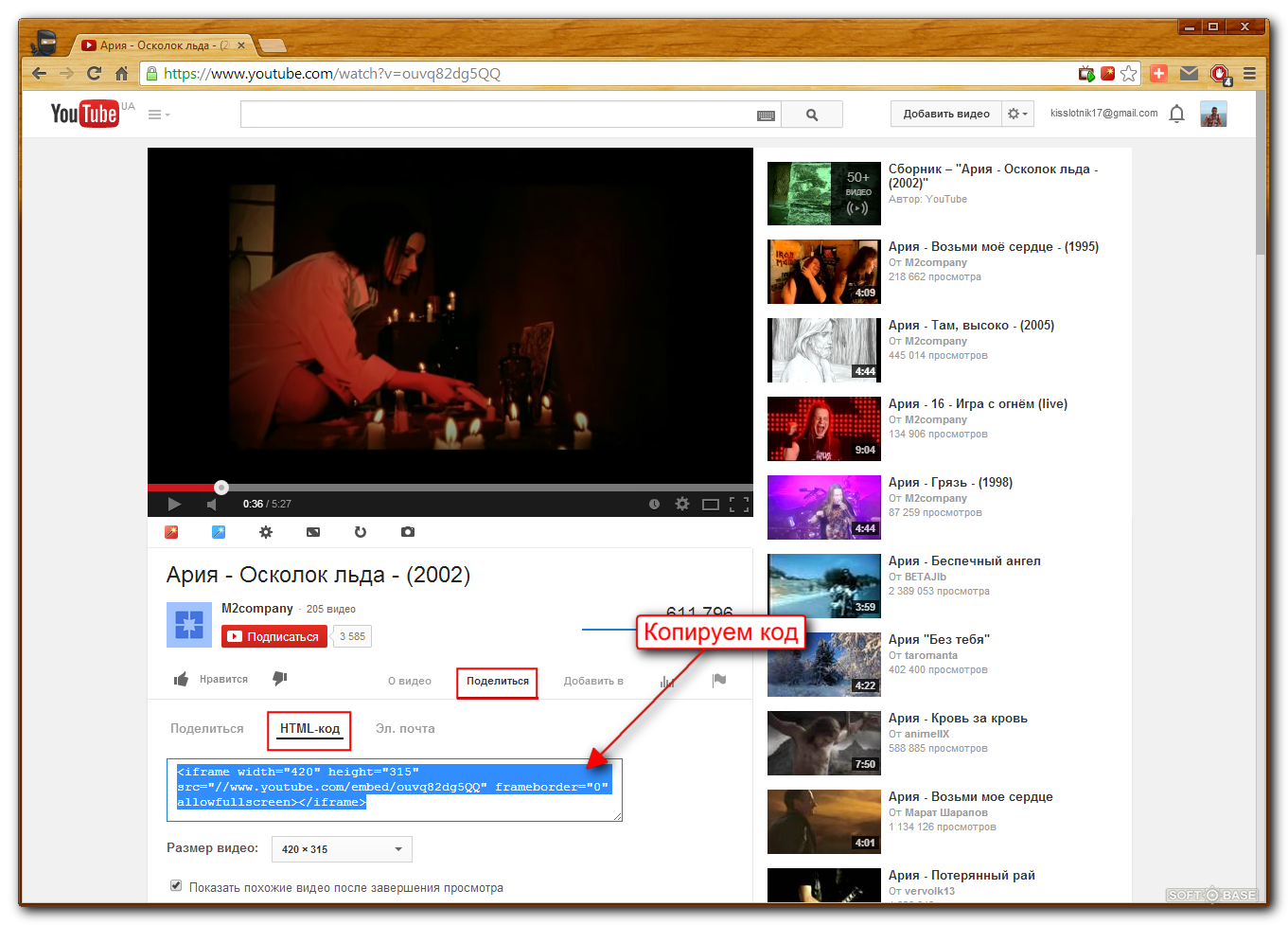Select the Поделиться sub-tab in share panel
The height and width of the screenshot is (925, 1288).
pos(207,728)
